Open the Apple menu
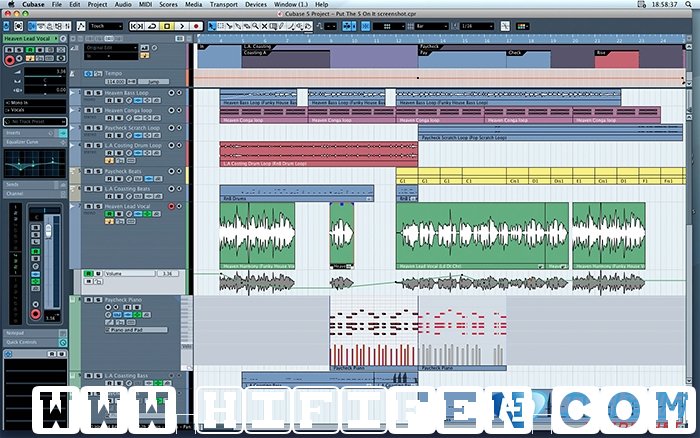Image resolution: width=700 pixels, height=438 pixels. [11, 4]
